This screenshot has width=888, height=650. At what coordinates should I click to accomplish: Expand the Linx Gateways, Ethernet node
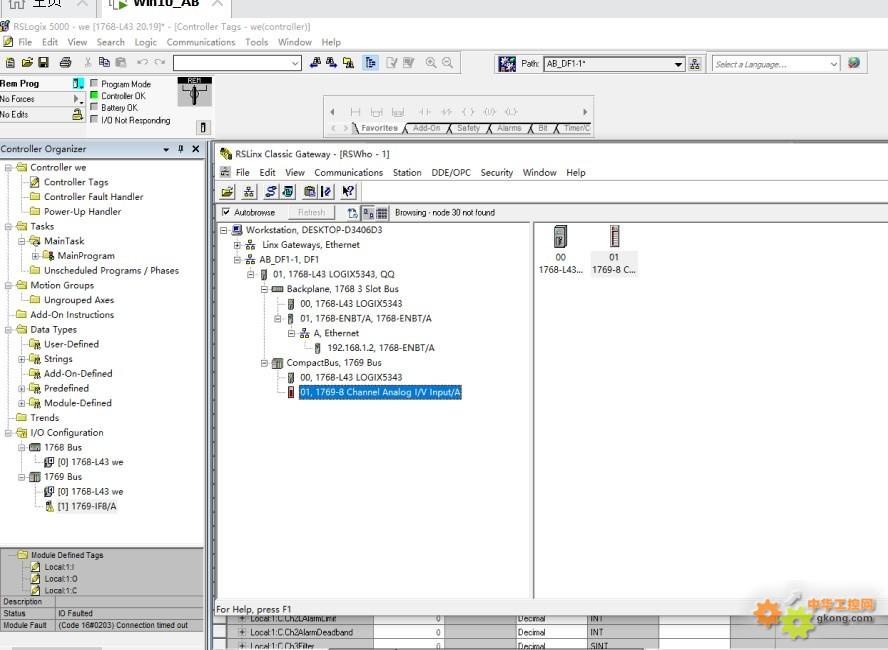tap(237, 245)
